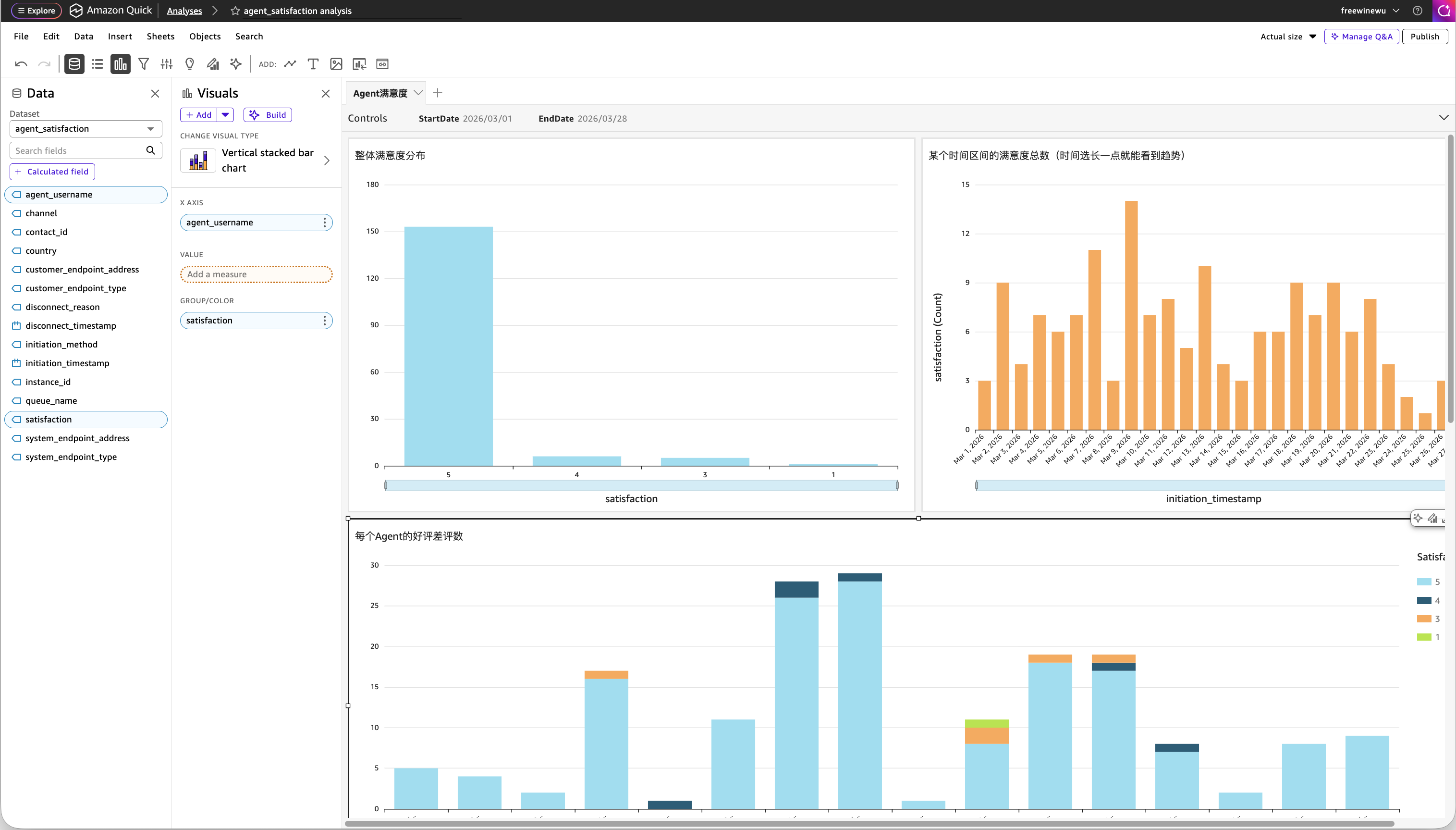The image size is (1456, 830).
Task: Toggle the Visuals pane chart icon
Action: click(120, 64)
